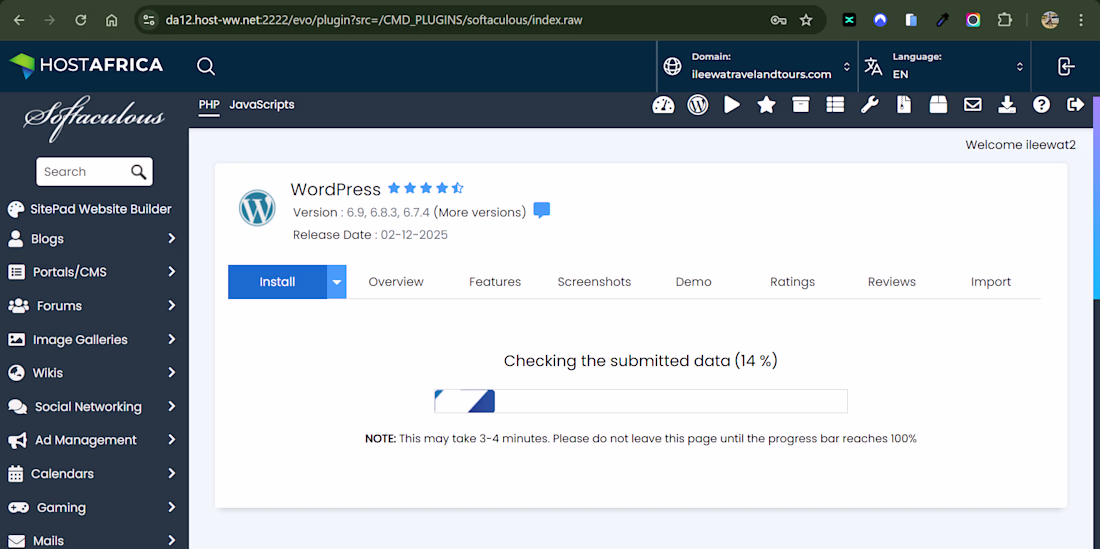Click the installation progress bar
The image size is (1100, 549).
coord(640,401)
